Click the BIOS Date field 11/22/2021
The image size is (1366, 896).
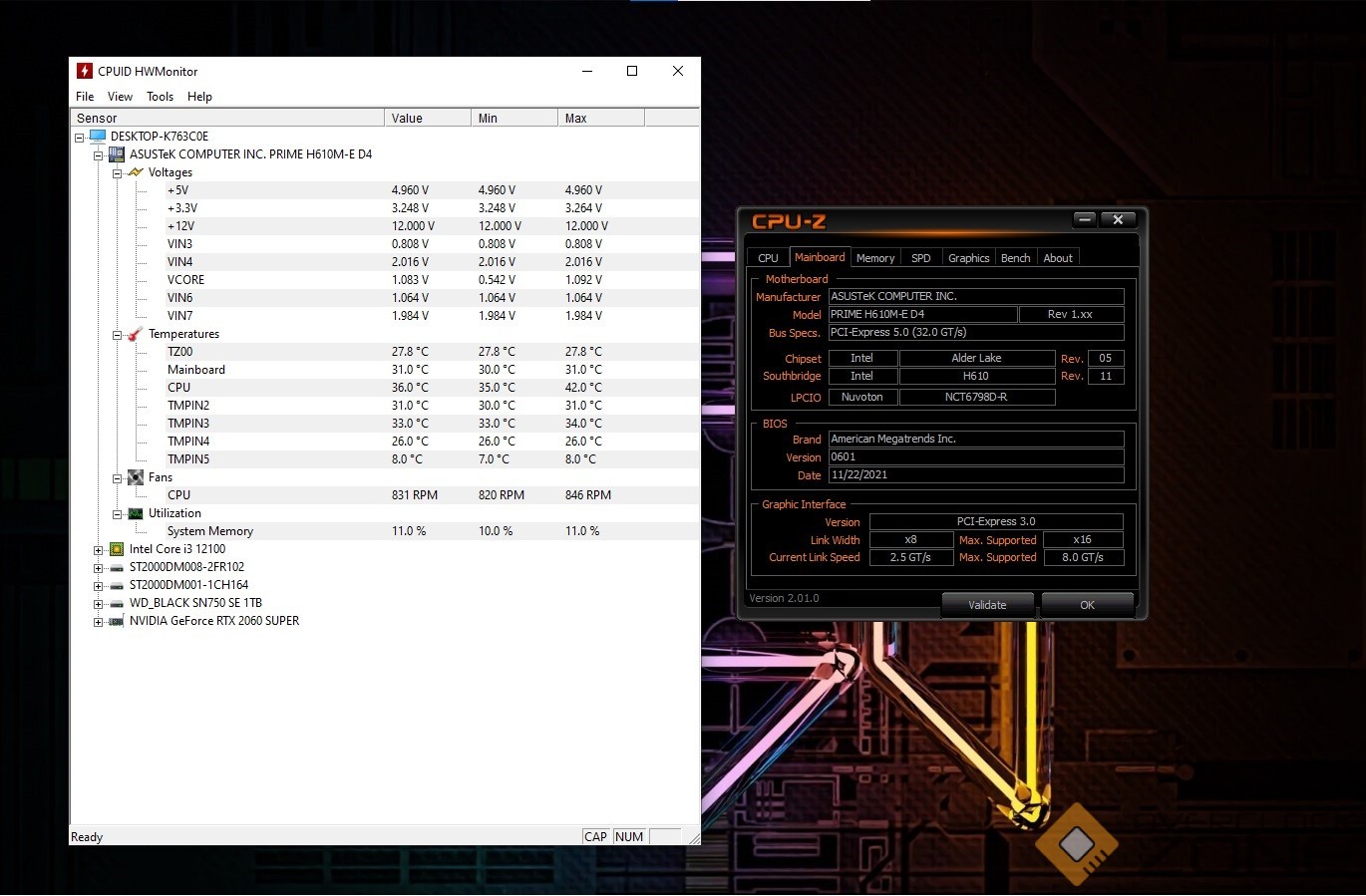[x=976, y=475]
